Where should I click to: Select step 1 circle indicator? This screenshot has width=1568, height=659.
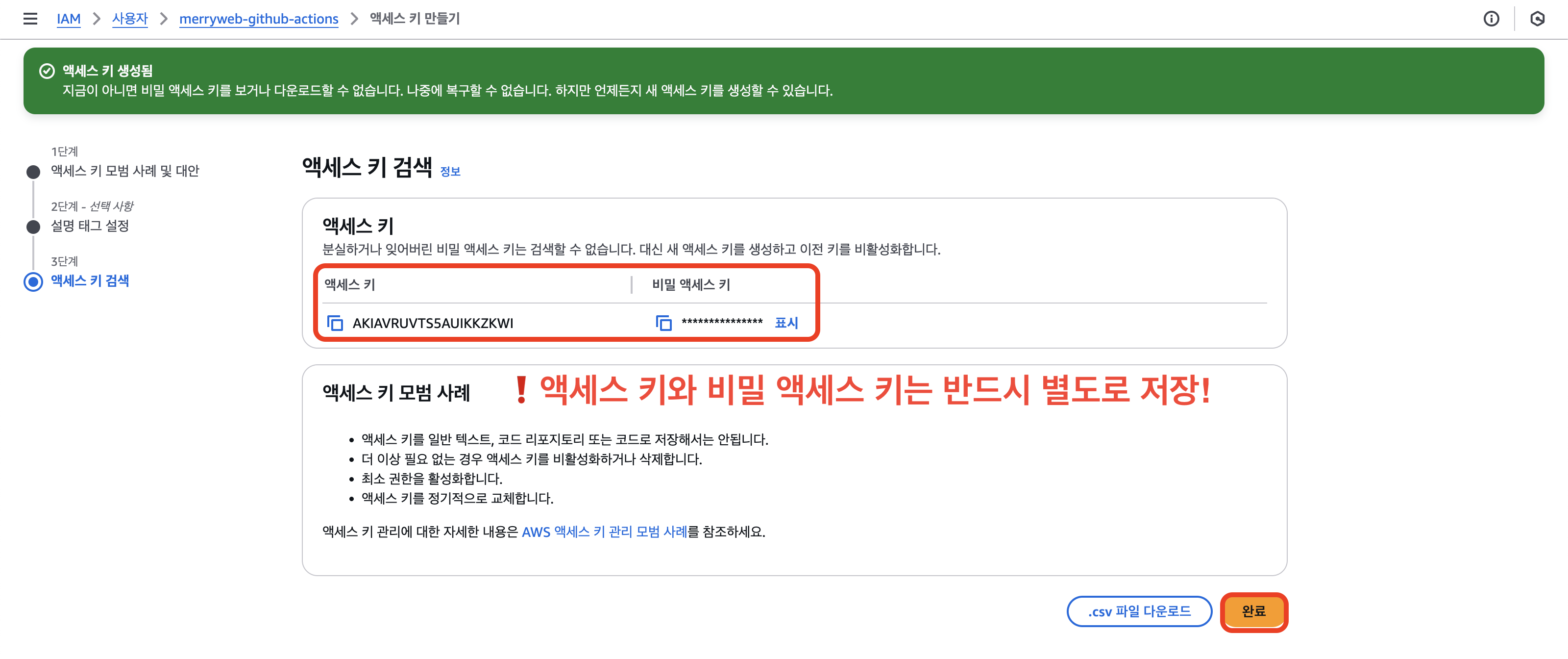click(x=33, y=172)
